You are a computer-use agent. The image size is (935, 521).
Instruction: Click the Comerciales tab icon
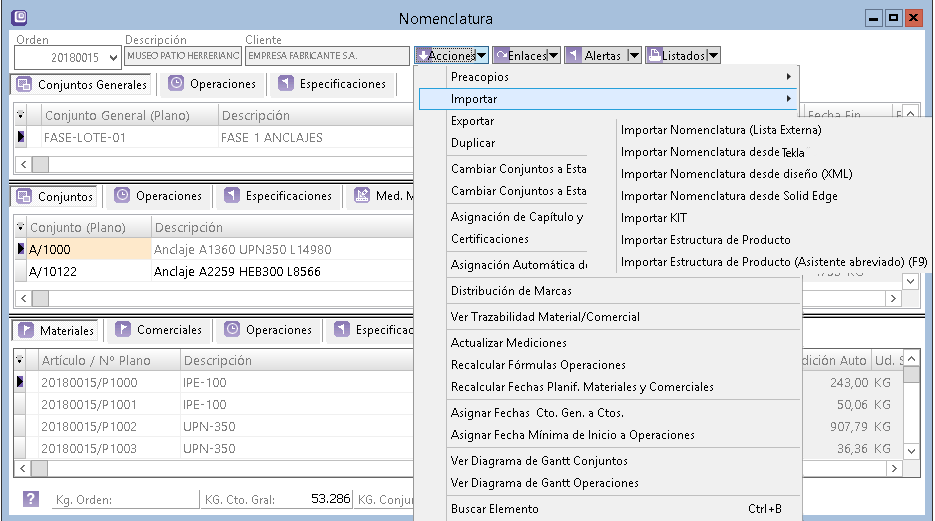point(123,330)
